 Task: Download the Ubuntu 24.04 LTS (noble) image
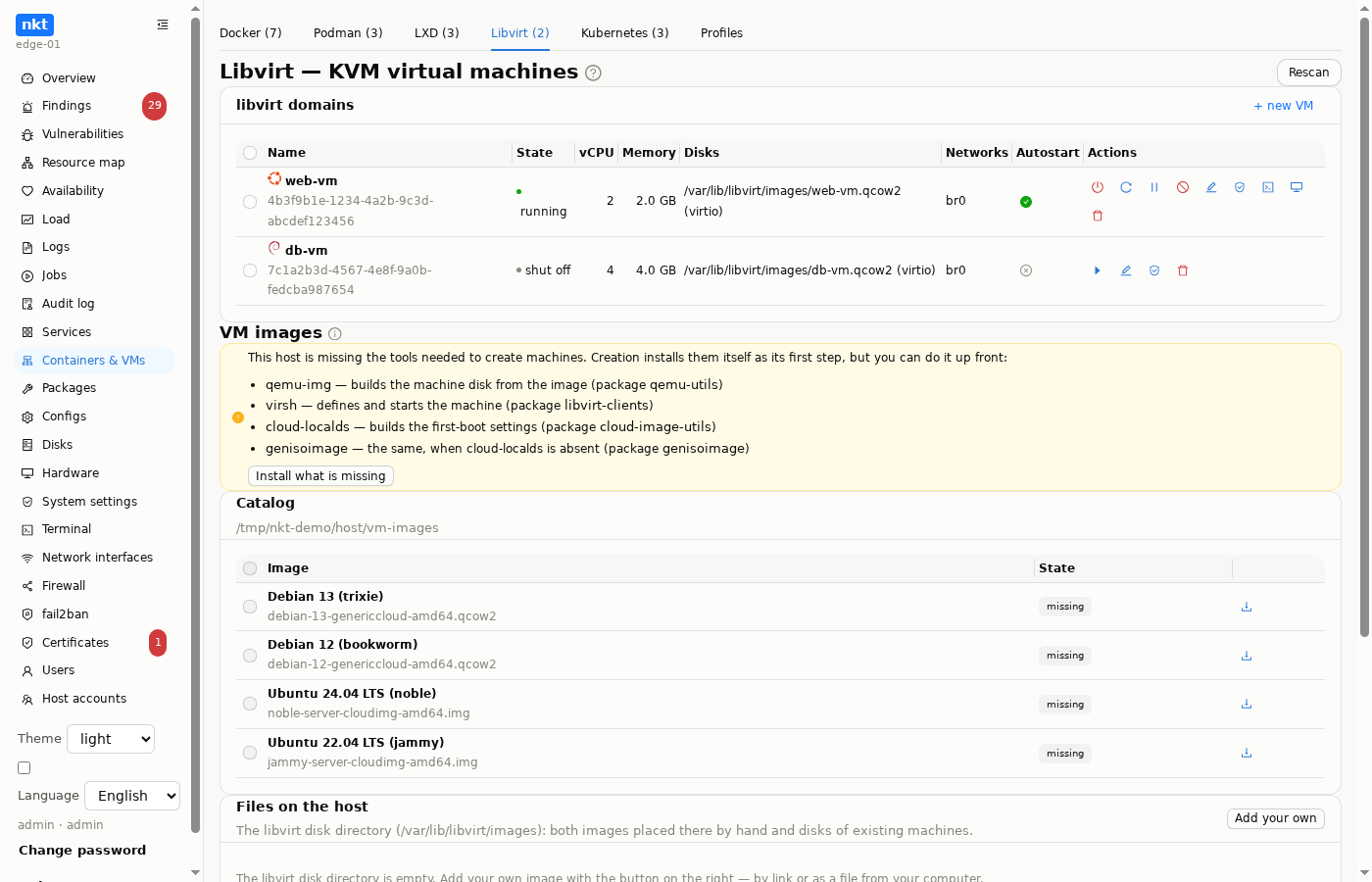[1247, 704]
